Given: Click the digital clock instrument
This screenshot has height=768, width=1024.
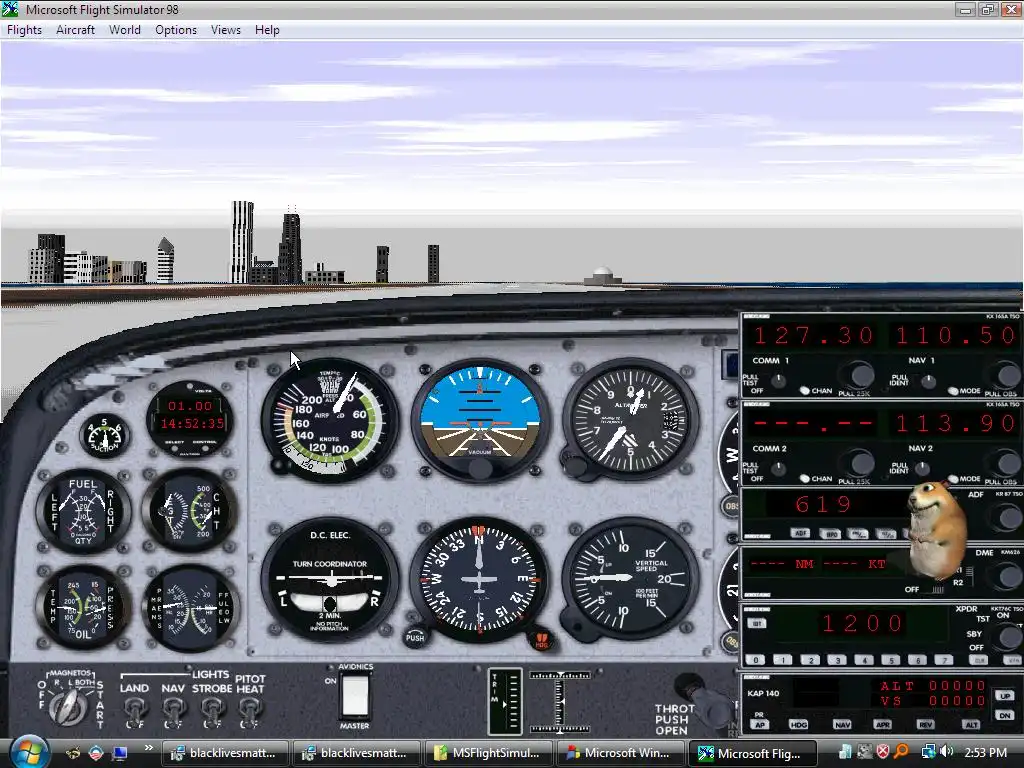Looking at the screenshot, I should (x=190, y=419).
